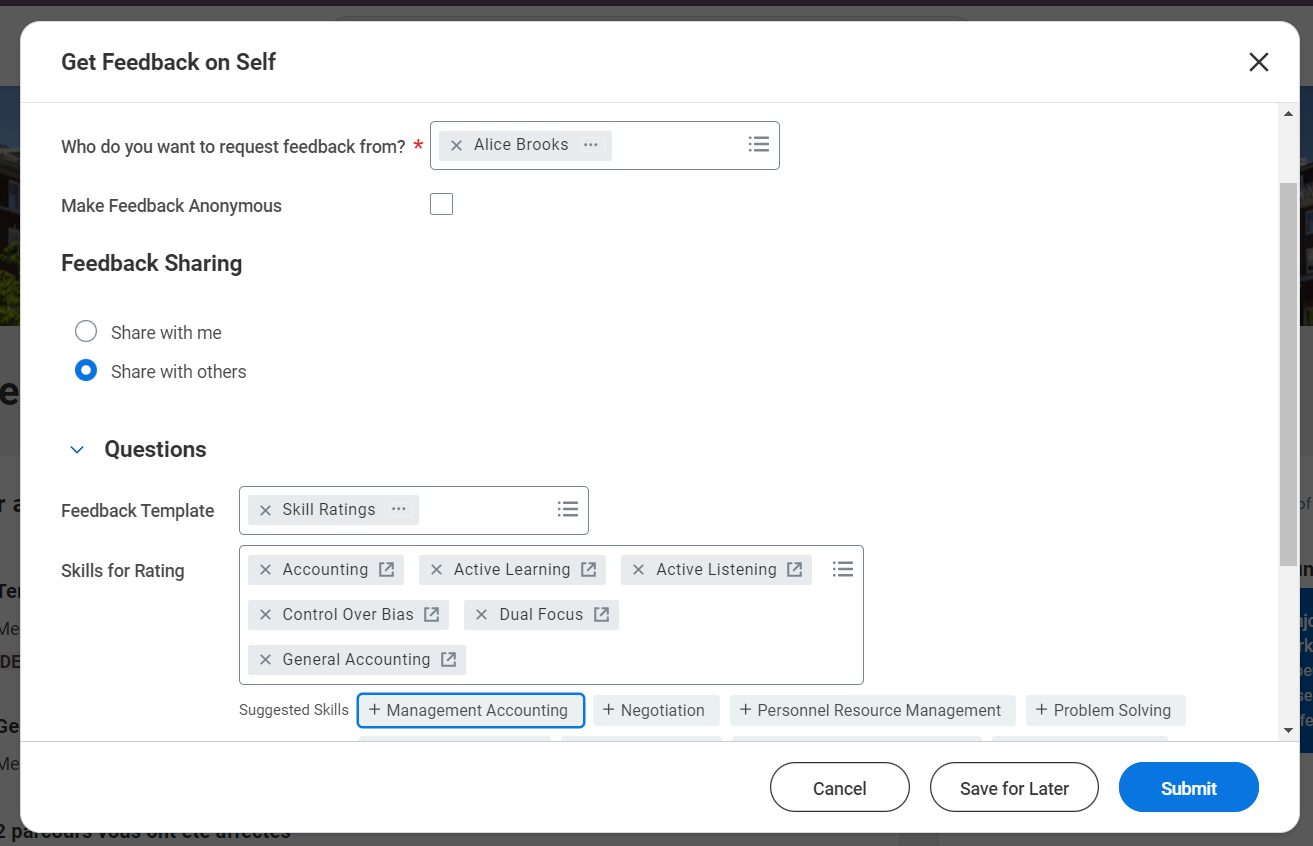The width and height of the screenshot is (1313, 846).
Task: Remove the Accounting skill chip
Action: pos(265,570)
